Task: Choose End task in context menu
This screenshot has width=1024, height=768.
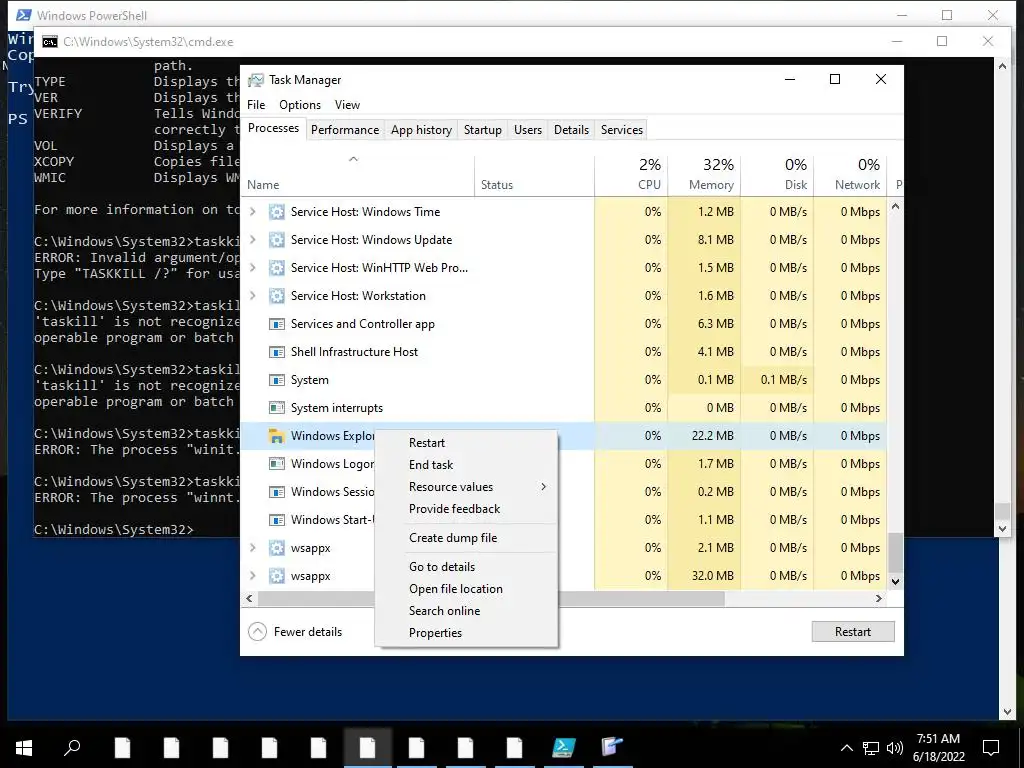Action: click(466, 465)
